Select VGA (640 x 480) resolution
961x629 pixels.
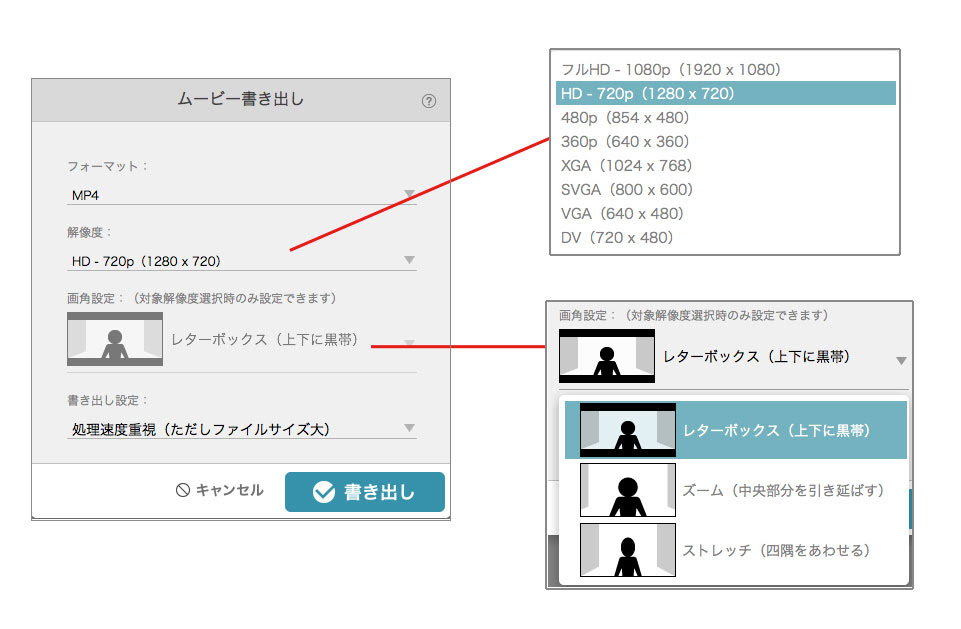726,213
